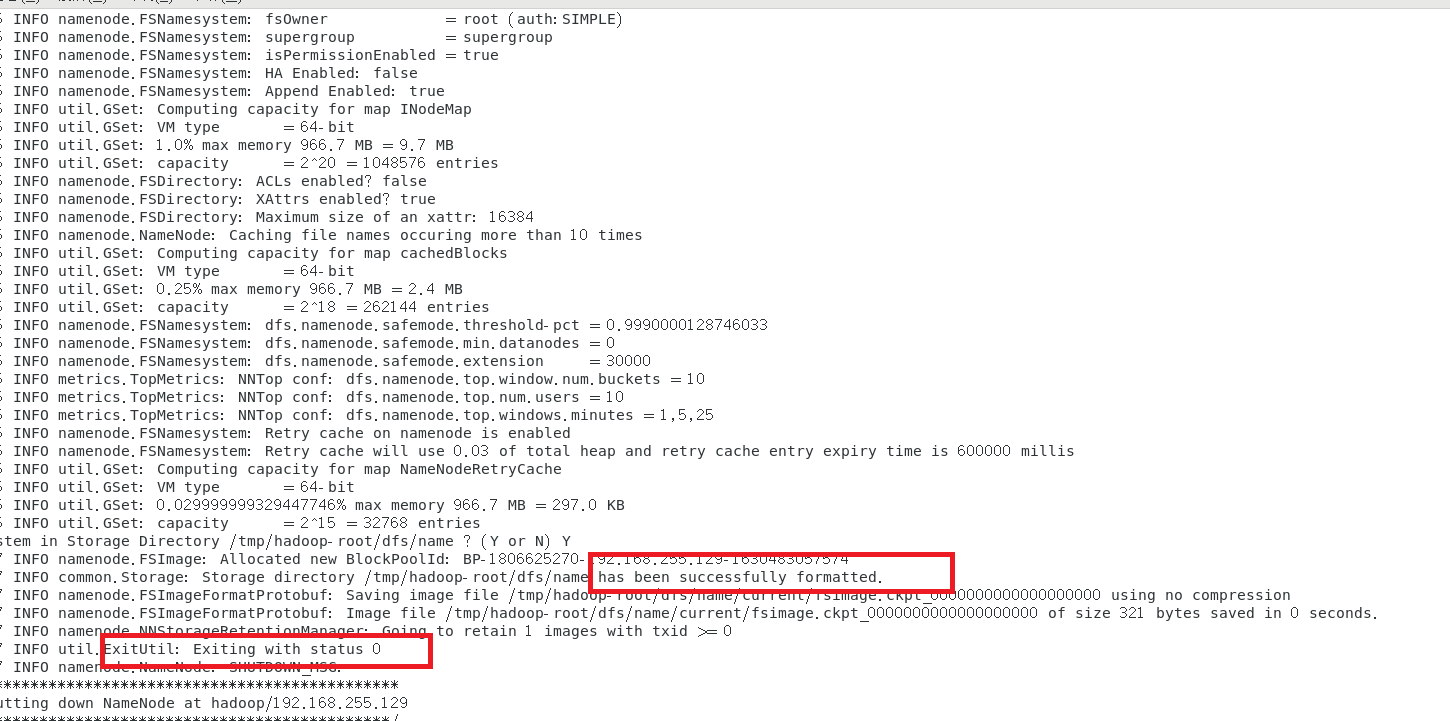Image resolution: width=1450 pixels, height=721 pixels.
Task: Click the '(Y or N) Y' prompt line
Action: (285, 541)
